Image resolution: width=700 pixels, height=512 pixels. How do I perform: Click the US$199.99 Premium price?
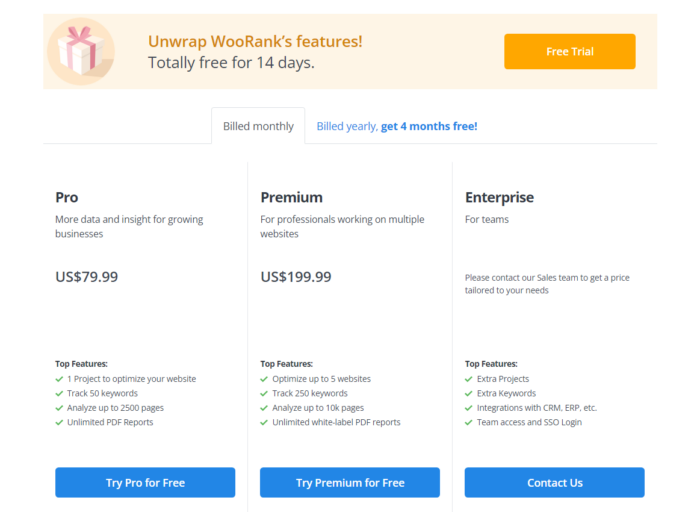296,277
